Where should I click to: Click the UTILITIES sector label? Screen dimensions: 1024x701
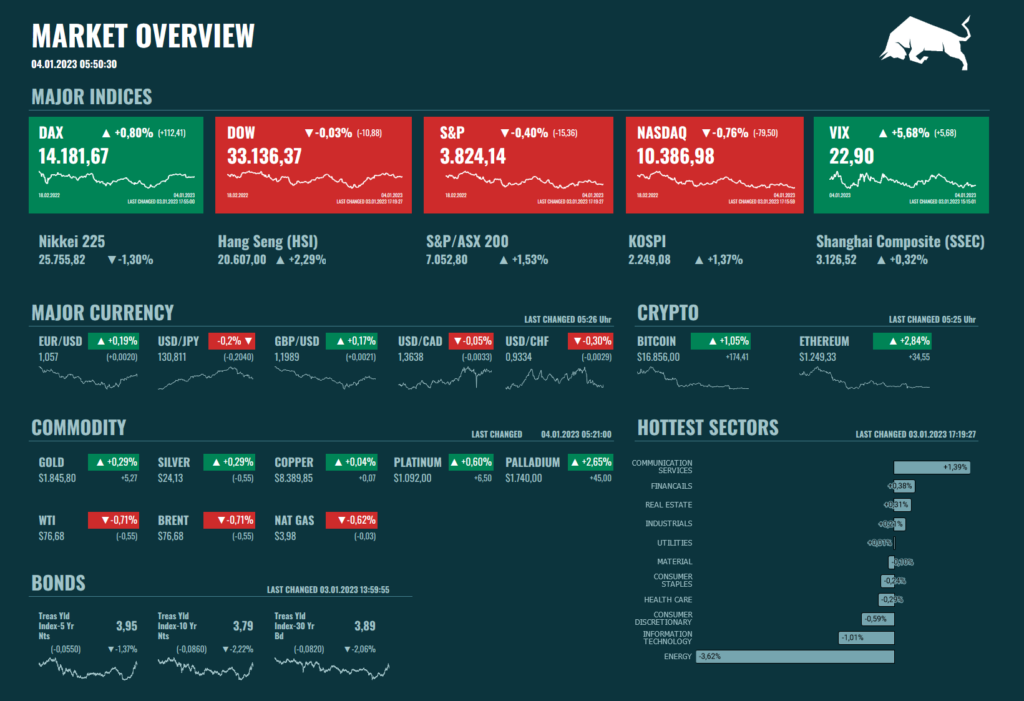pos(674,543)
